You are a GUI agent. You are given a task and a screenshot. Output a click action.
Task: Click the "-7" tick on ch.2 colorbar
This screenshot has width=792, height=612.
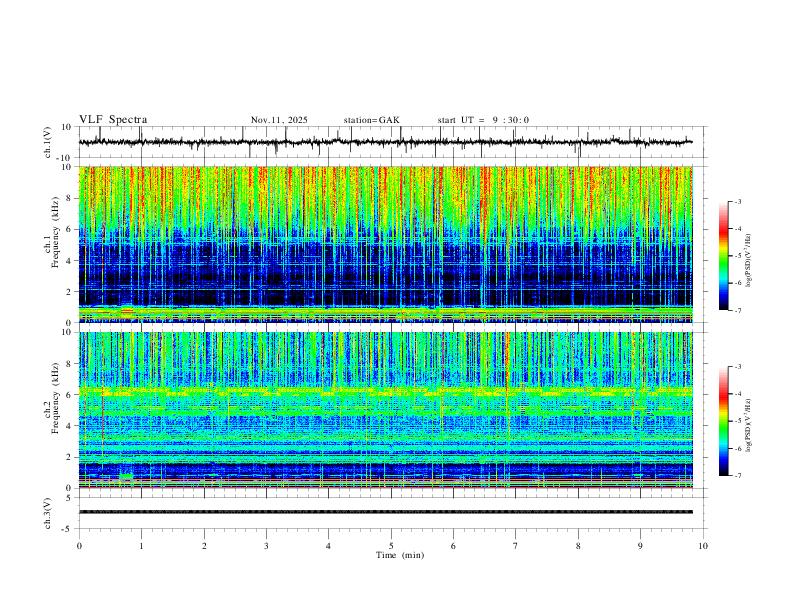coord(738,476)
